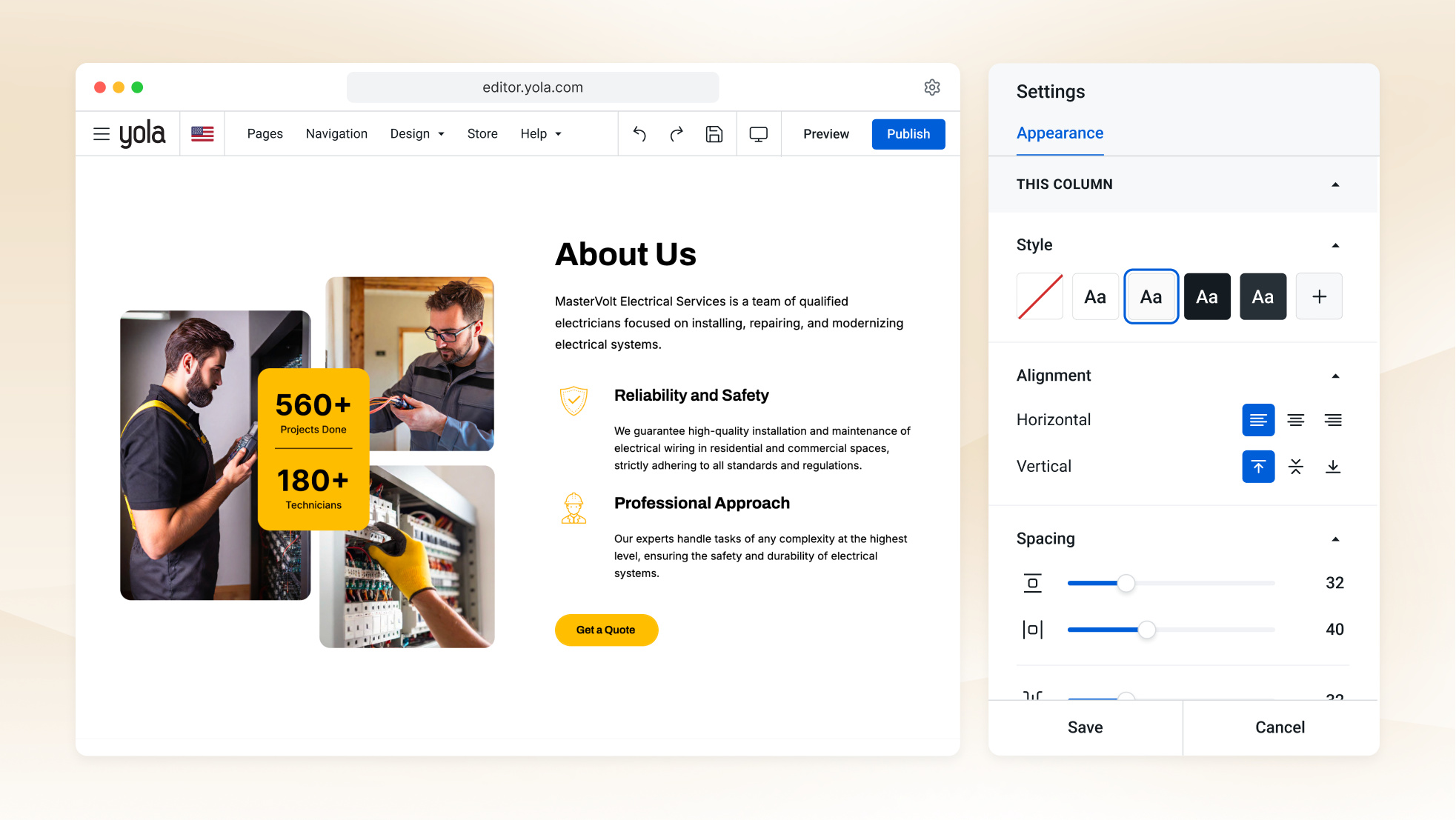Click Cancel in the Settings panel

(x=1280, y=727)
